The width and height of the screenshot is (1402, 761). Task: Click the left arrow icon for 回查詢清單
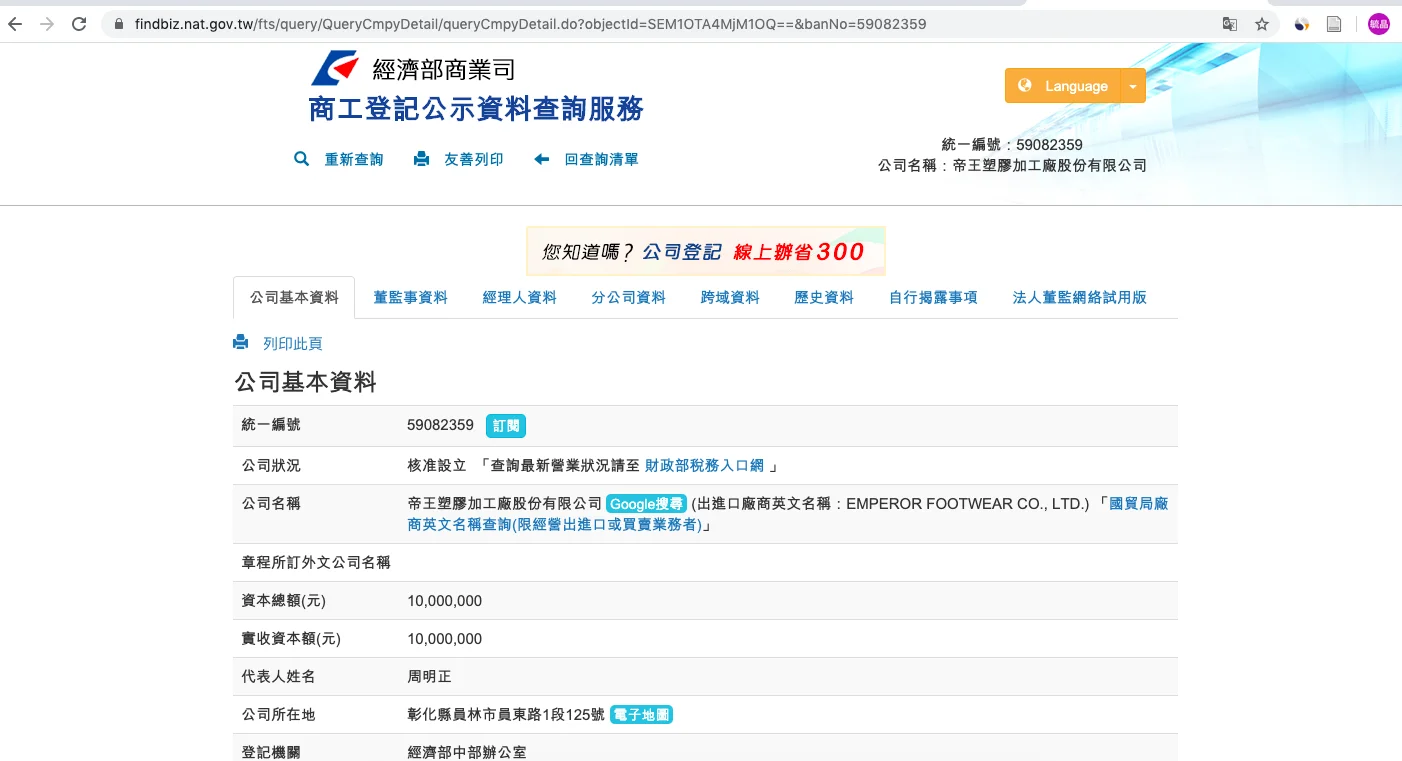(x=542, y=159)
